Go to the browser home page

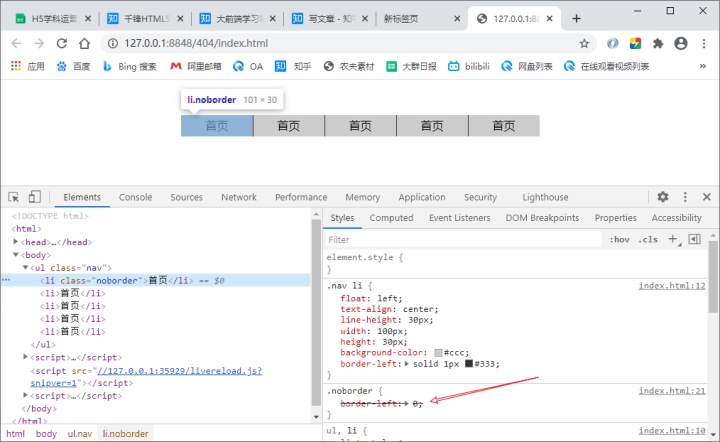pos(84,43)
